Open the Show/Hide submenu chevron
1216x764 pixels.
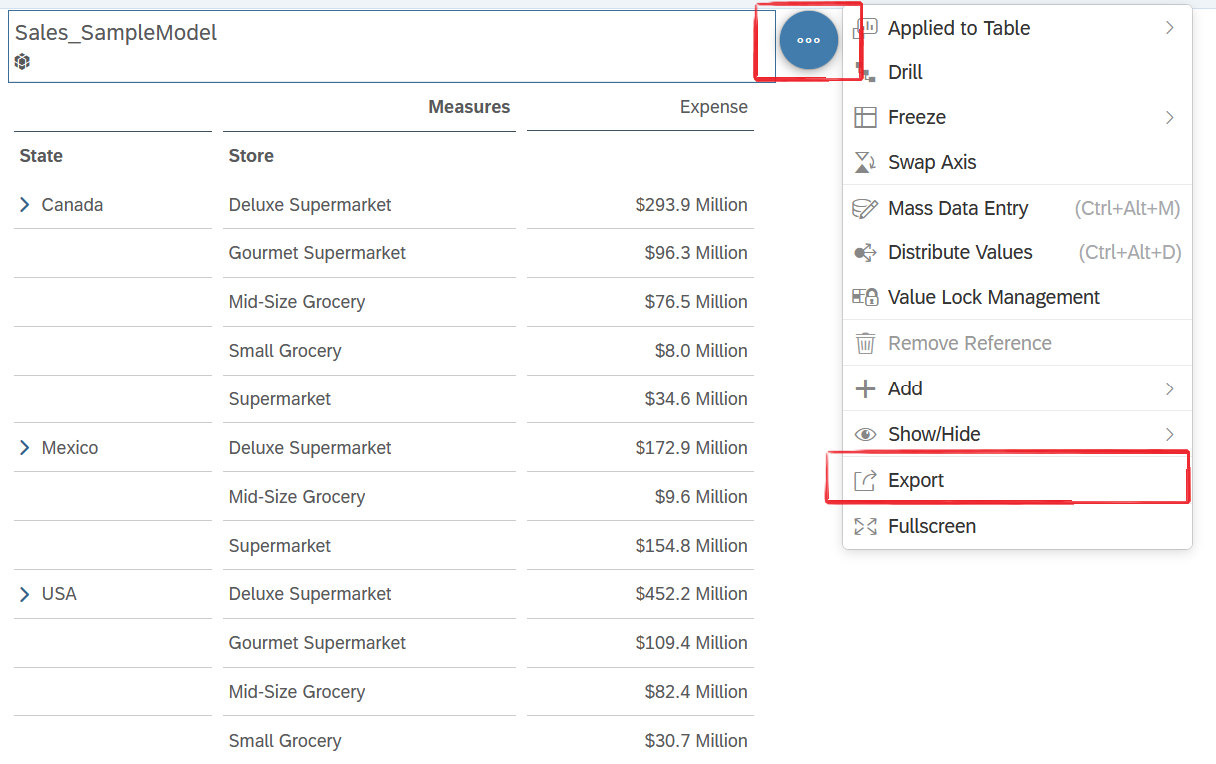click(x=1169, y=434)
